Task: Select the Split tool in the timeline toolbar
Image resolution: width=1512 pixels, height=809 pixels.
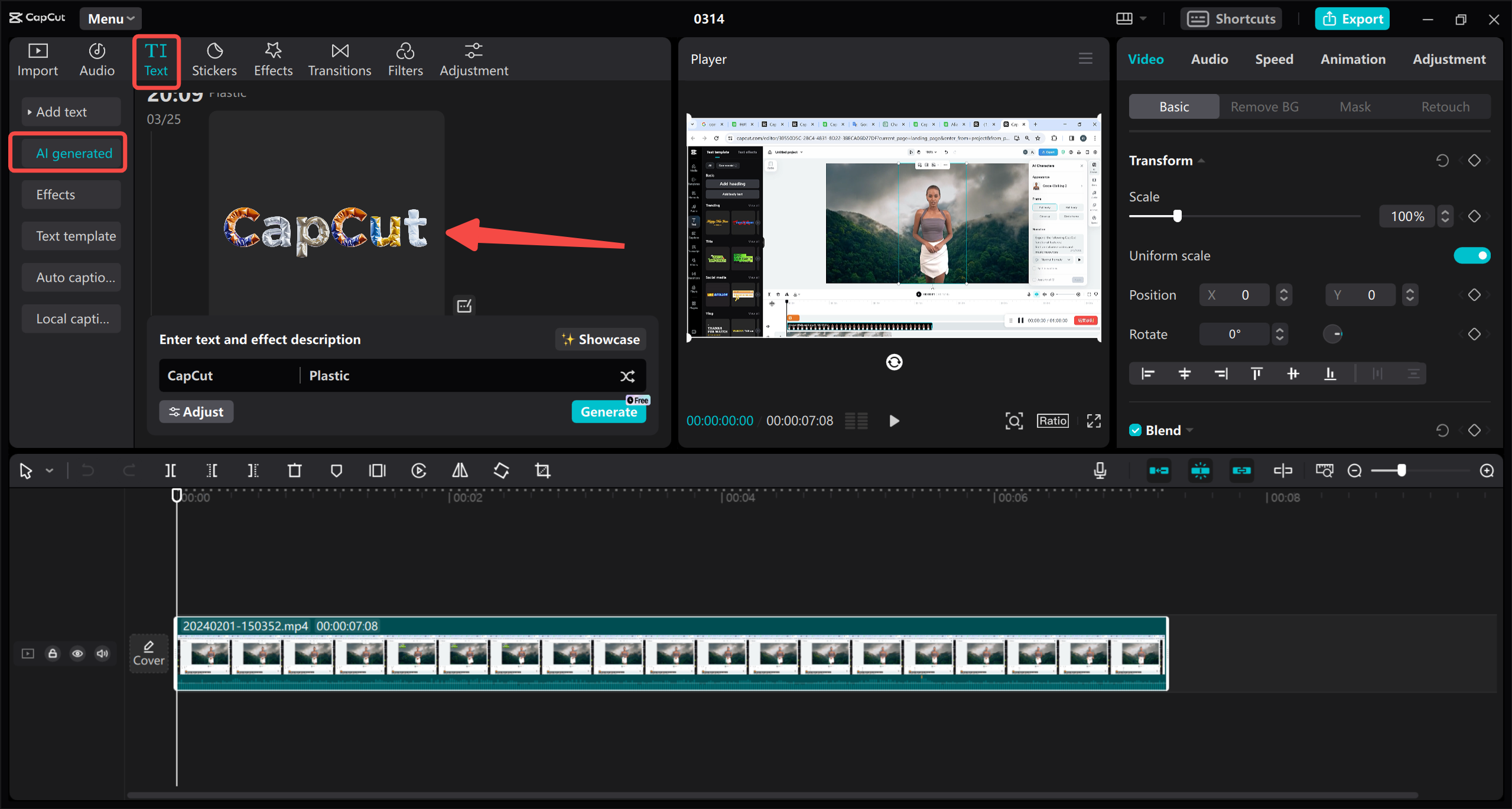Action: coord(170,470)
